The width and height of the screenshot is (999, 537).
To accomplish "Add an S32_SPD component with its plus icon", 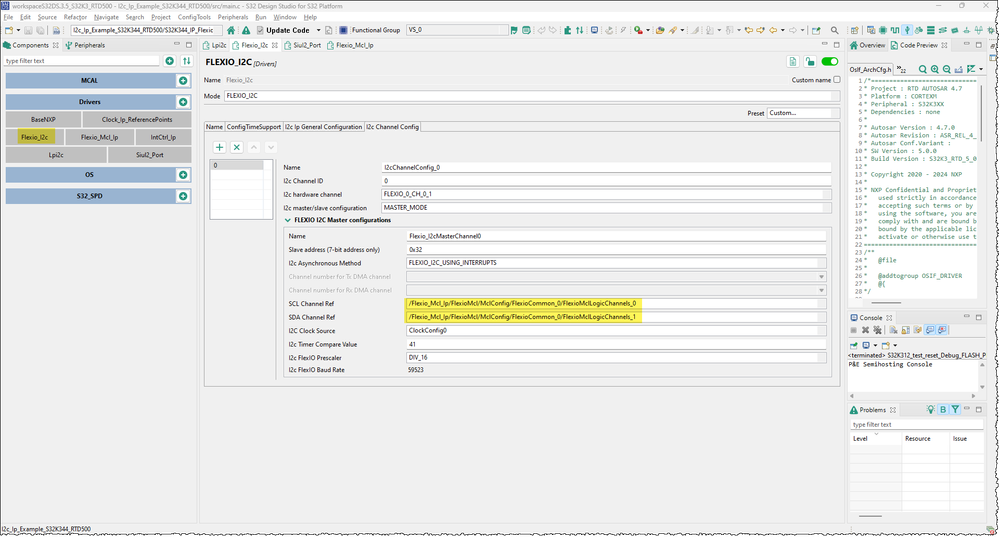I will pos(183,196).
